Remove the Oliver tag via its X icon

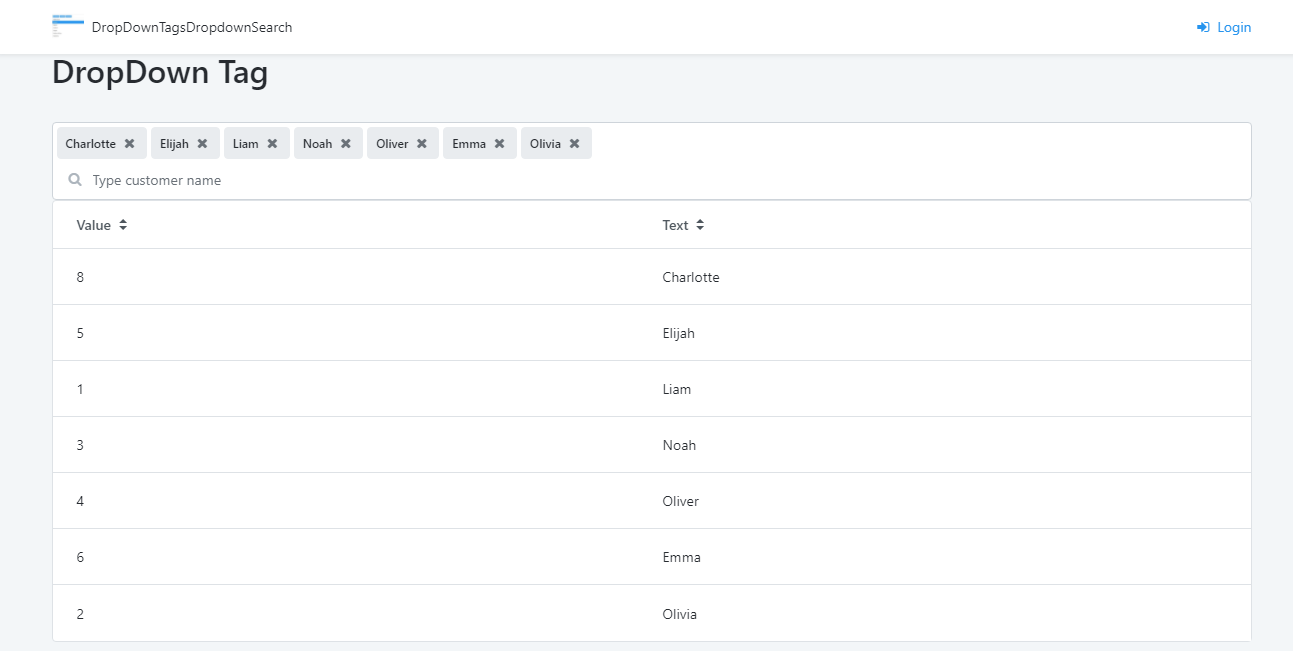pyautogui.click(x=421, y=143)
